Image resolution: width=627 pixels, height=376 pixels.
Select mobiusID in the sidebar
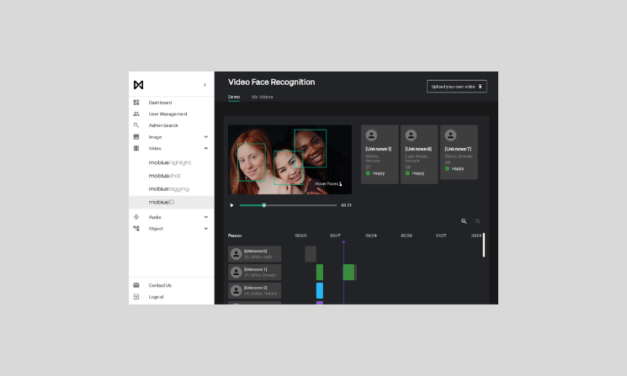171,202
